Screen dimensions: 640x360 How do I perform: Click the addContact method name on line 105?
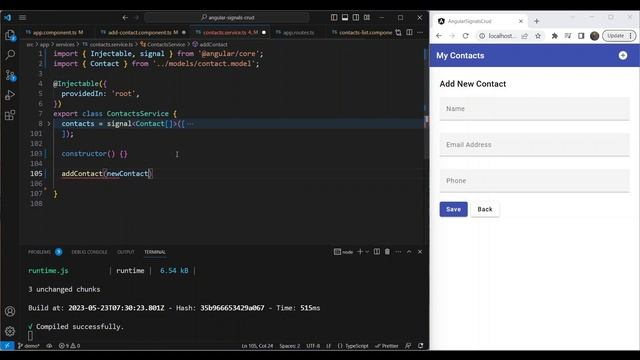[x=82, y=173]
